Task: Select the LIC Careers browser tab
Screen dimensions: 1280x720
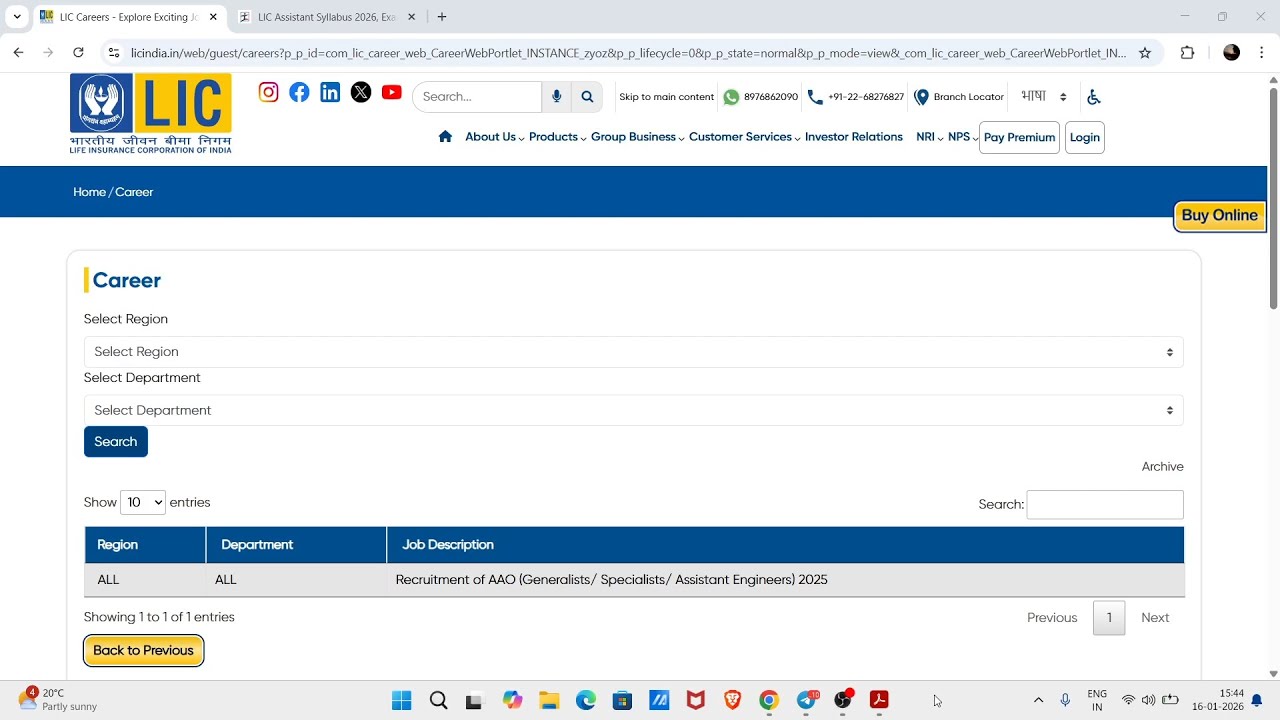Action: [128, 17]
